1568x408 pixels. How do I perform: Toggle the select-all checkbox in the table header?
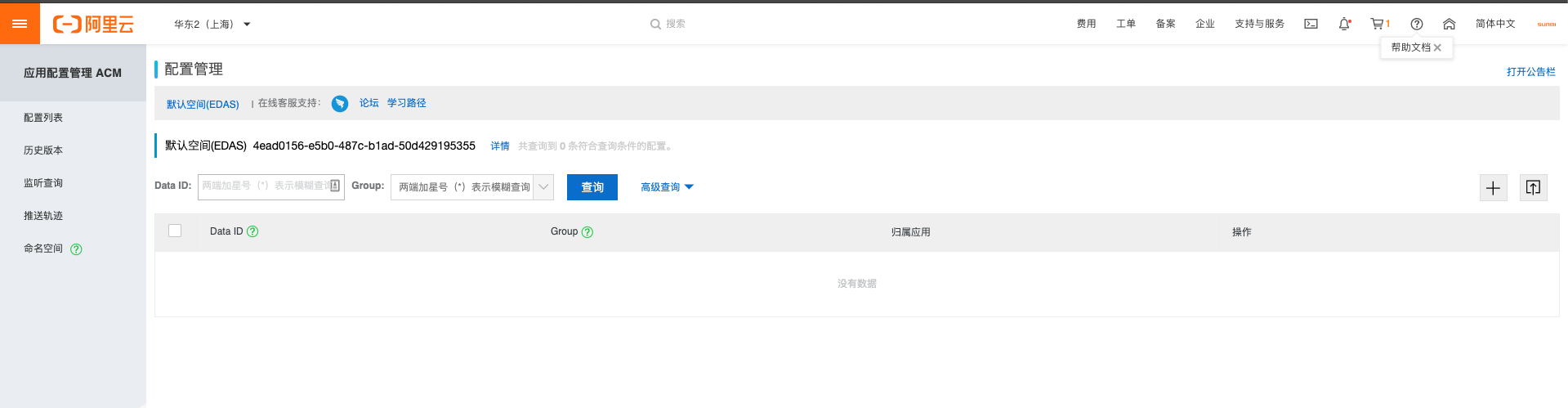[175, 231]
